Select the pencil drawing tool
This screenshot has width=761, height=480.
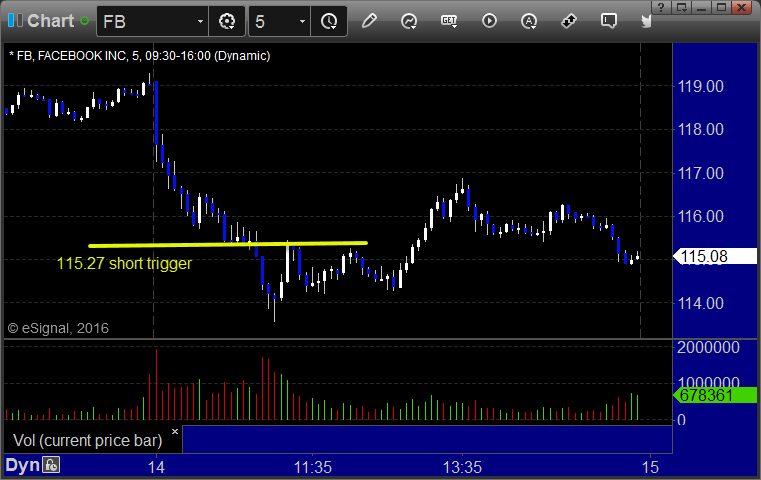[x=369, y=21]
